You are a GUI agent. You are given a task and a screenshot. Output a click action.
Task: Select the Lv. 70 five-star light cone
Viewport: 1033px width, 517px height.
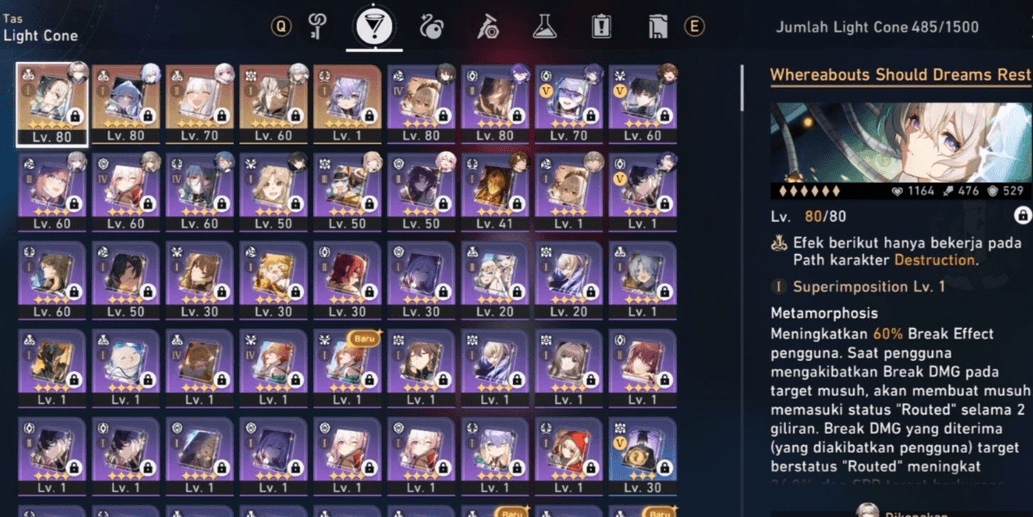point(200,104)
